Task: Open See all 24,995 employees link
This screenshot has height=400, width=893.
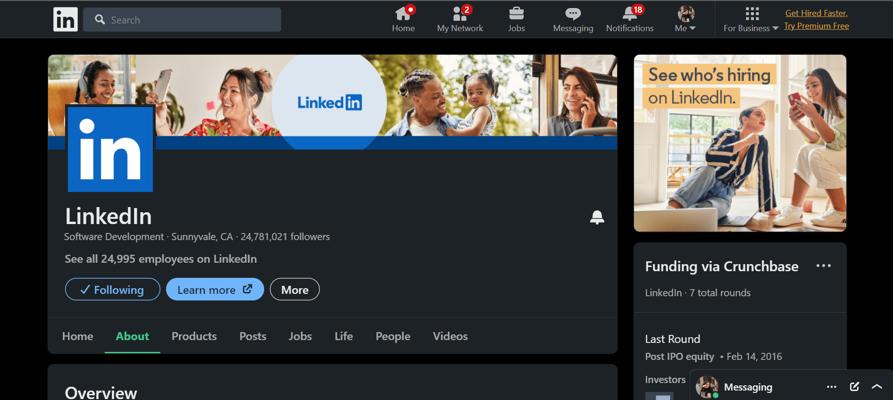Action: (161, 259)
